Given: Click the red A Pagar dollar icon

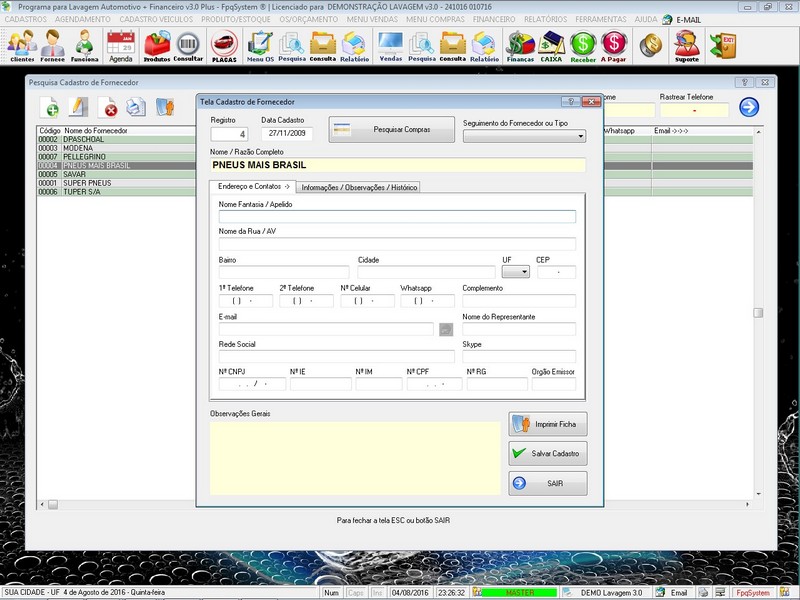Looking at the screenshot, I should pos(614,46).
